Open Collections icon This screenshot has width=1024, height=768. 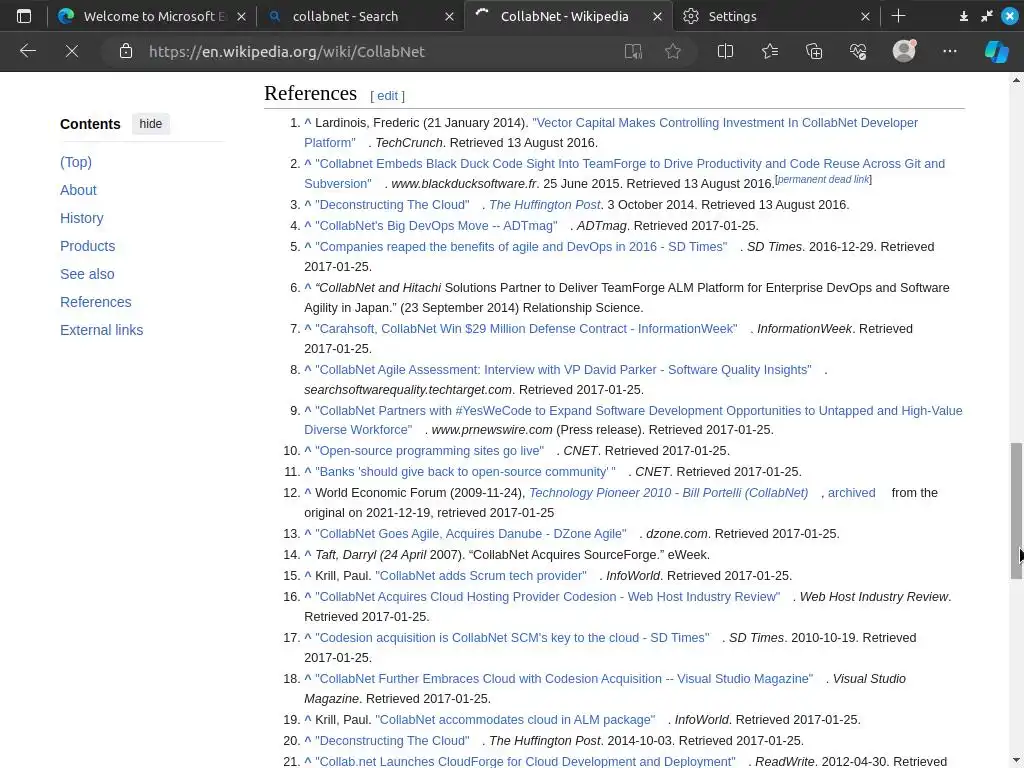tap(814, 51)
